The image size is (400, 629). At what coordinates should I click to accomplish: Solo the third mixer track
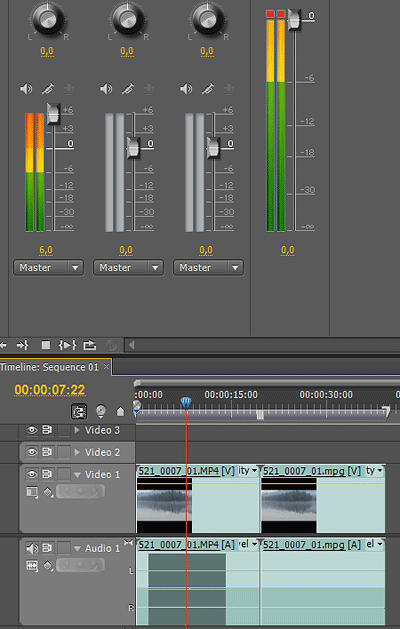tap(208, 89)
